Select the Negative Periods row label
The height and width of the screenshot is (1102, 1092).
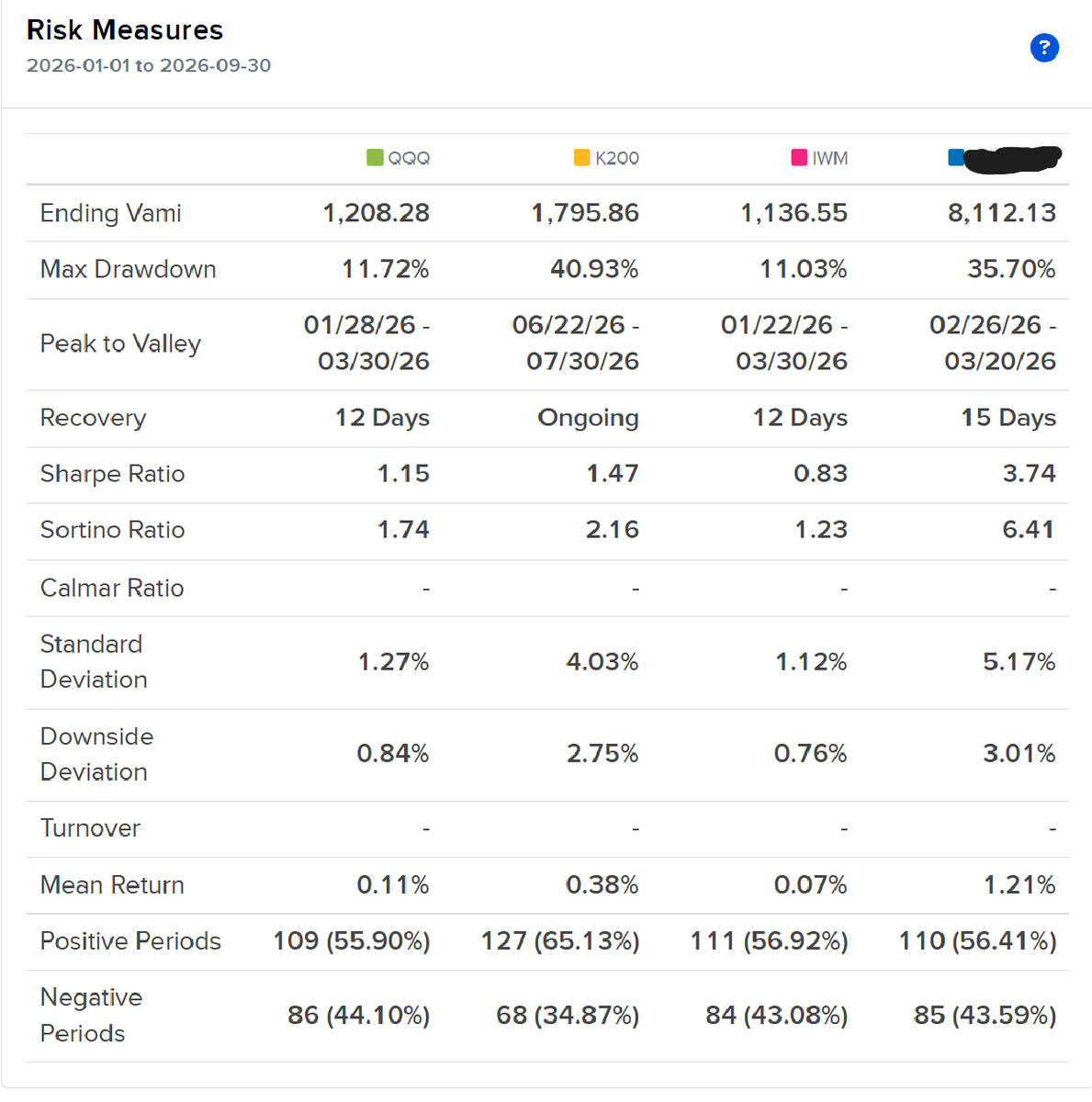pos(91,1015)
